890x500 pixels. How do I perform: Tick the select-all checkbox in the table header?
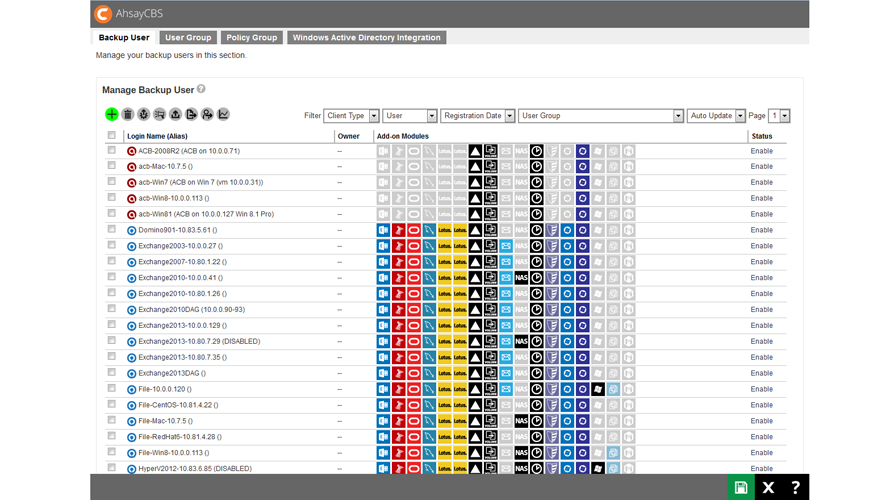pos(112,135)
